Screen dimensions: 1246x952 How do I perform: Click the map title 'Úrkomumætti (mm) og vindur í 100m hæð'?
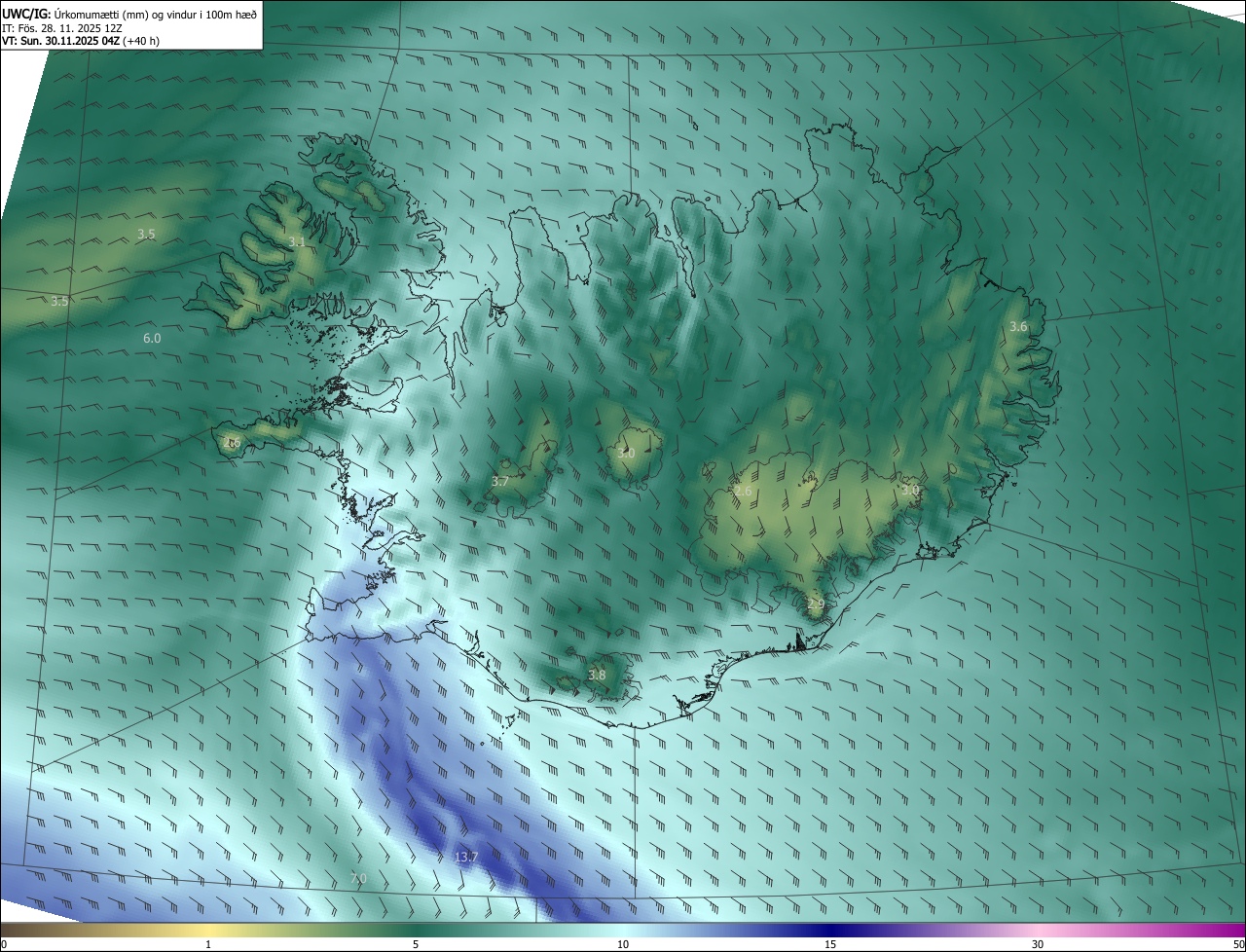pyautogui.click(x=155, y=13)
